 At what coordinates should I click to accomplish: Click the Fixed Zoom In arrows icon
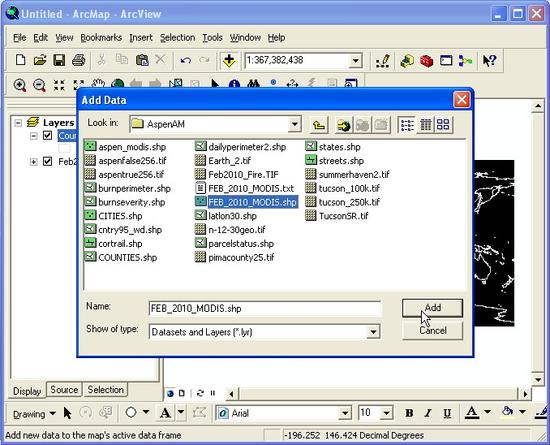(59, 85)
